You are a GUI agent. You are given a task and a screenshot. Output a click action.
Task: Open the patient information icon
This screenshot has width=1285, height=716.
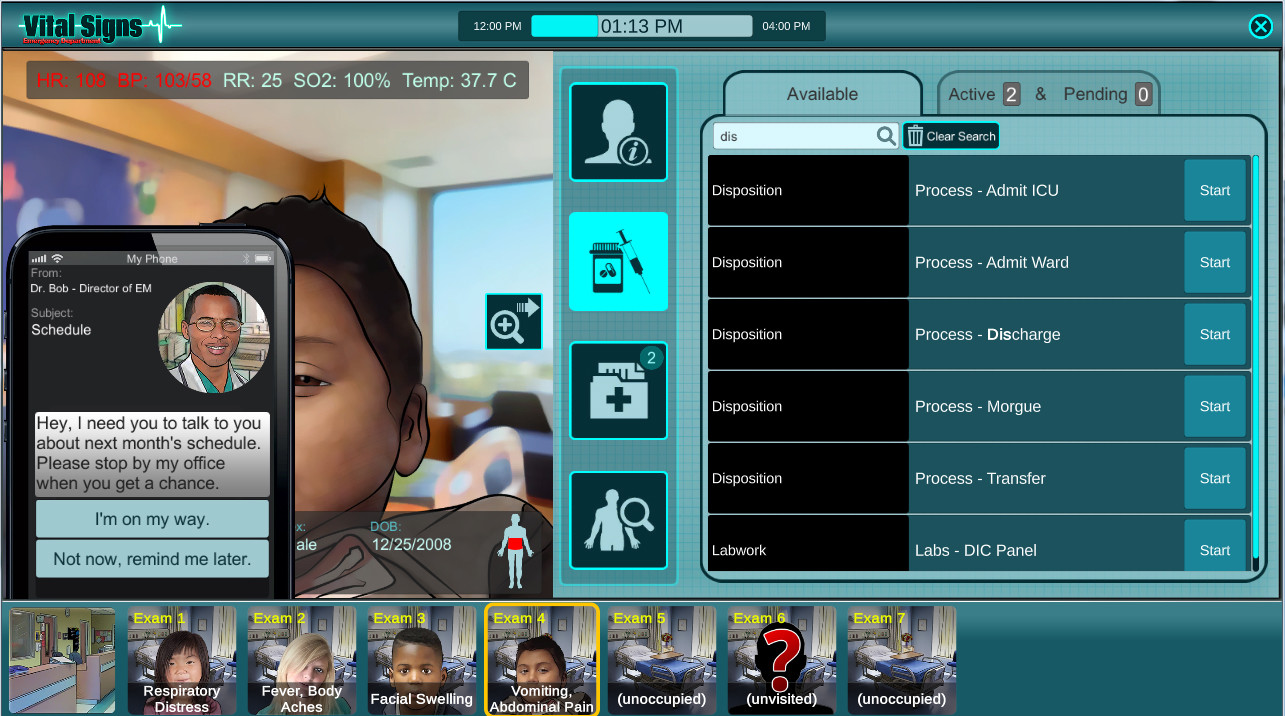click(x=618, y=132)
